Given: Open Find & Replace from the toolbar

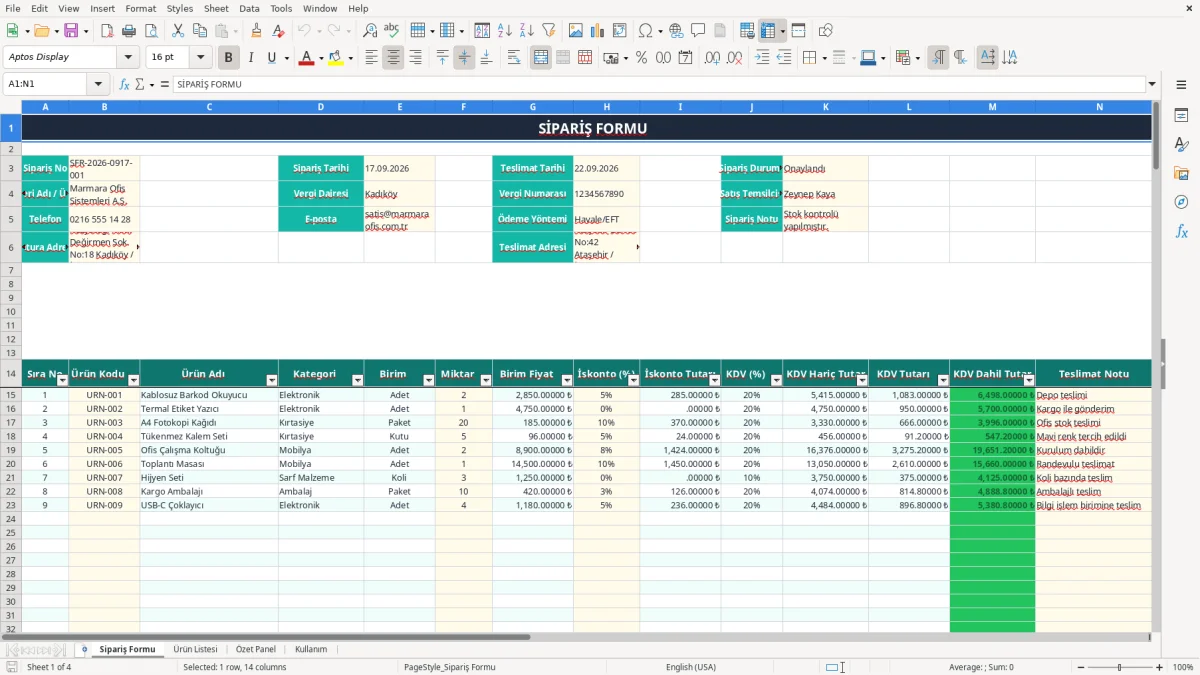Looking at the screenshot, I should tap(370, 31).
